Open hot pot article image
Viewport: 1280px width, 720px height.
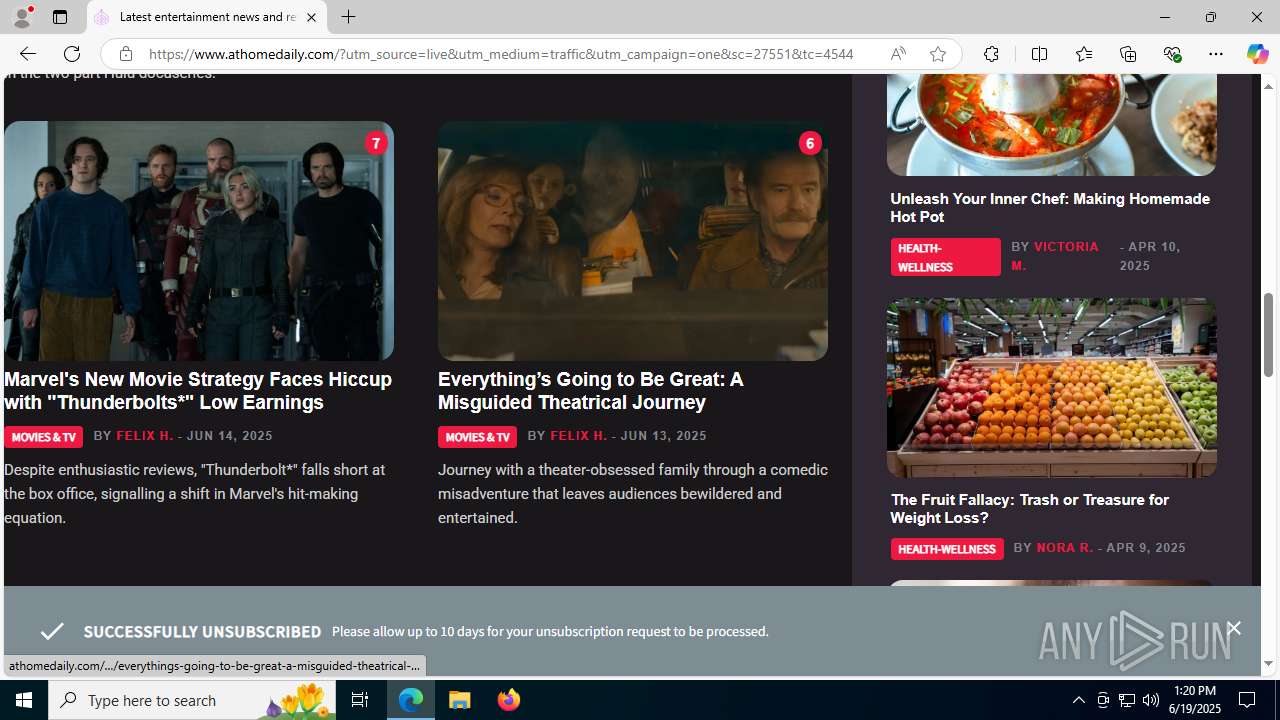point(1051,125)
